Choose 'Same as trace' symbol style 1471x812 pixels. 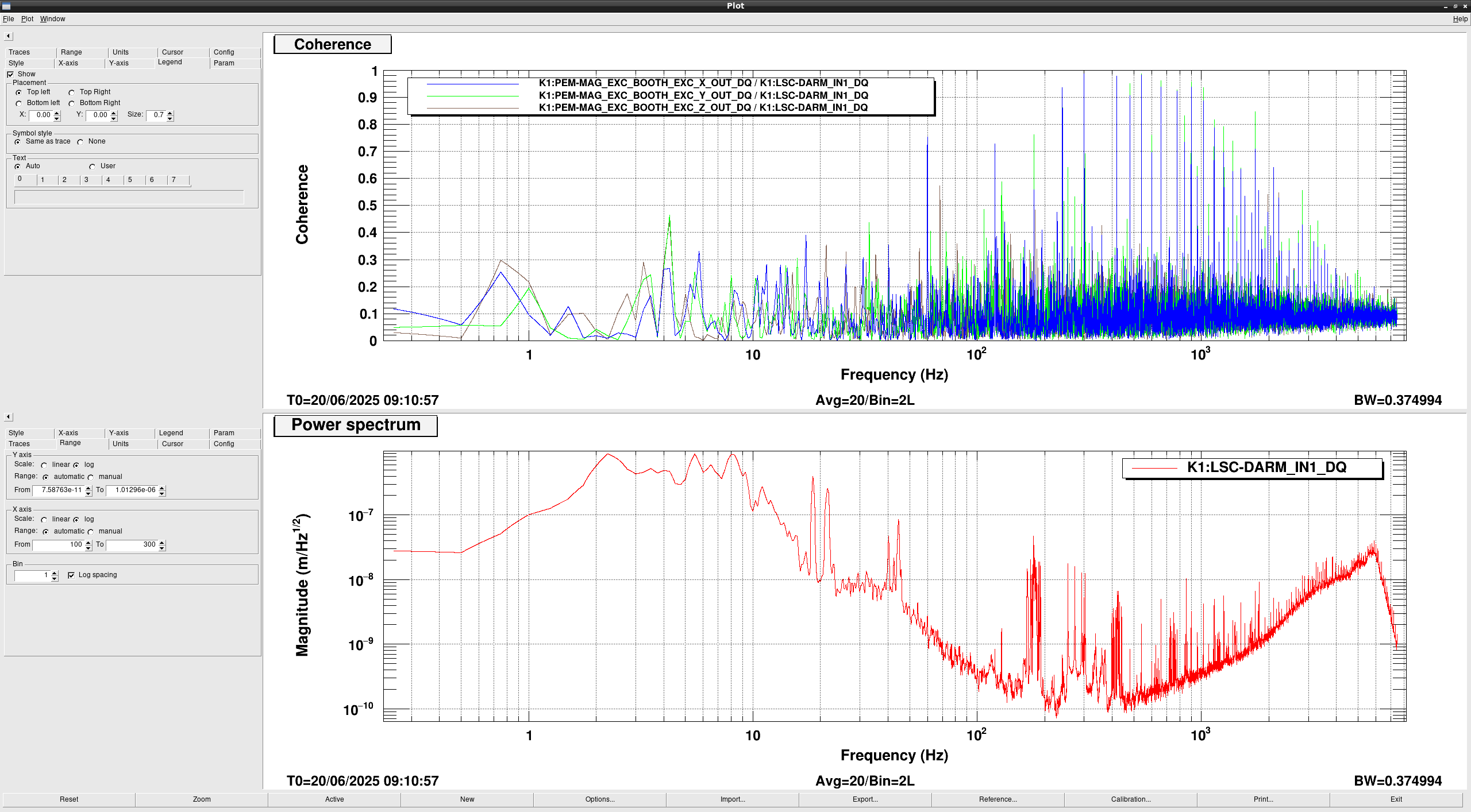tap(18, 142)
